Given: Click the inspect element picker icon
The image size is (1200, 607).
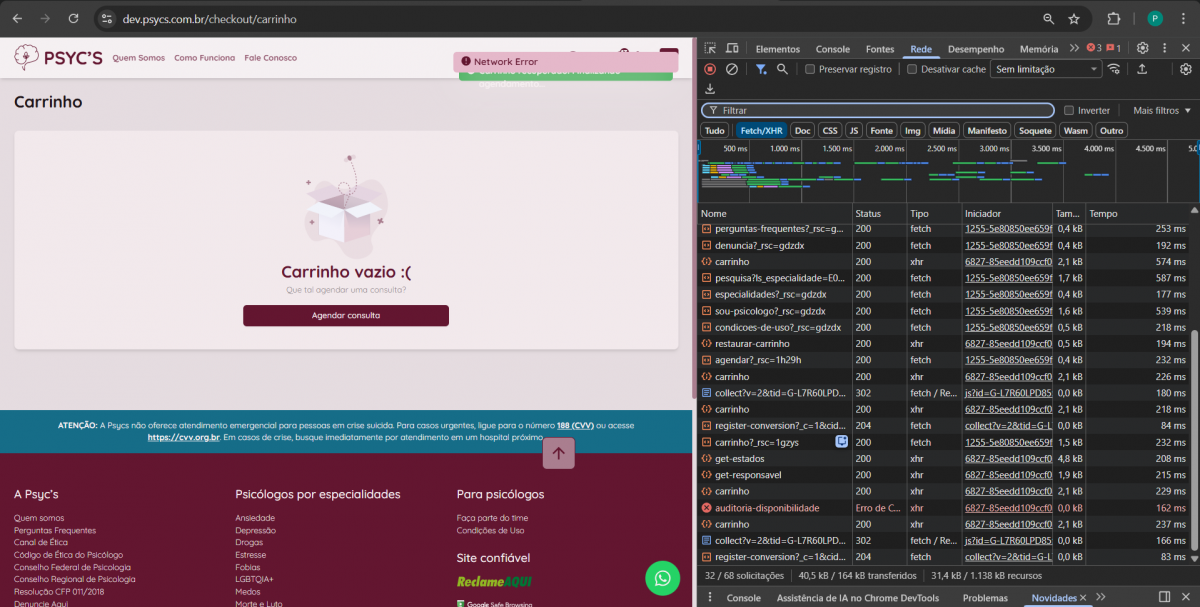Looking at the screenshot, I should (710, 48).
